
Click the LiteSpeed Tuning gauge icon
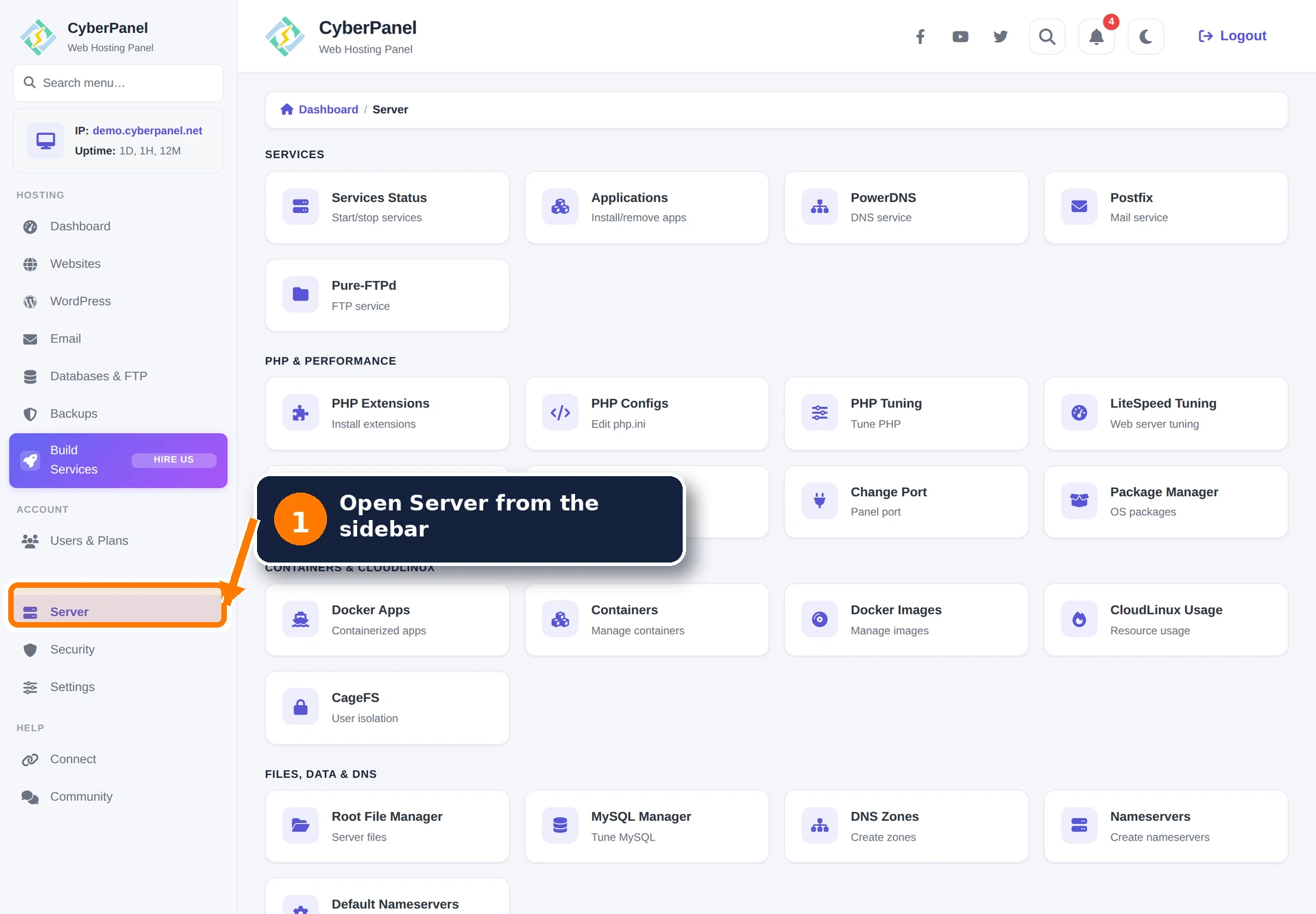coord(1080,413)
